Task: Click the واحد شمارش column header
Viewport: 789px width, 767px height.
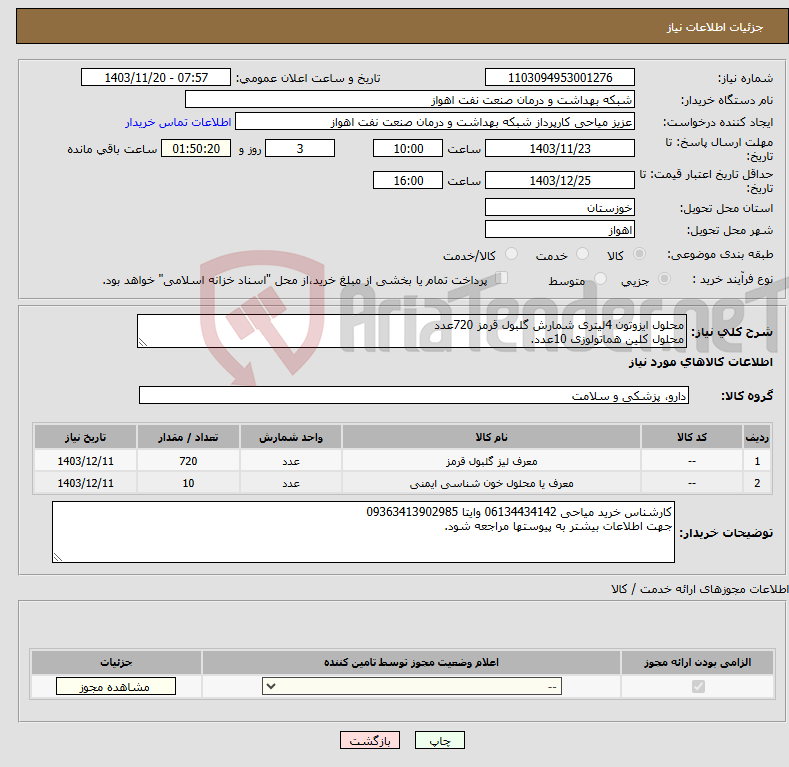Action: [291, 437]
